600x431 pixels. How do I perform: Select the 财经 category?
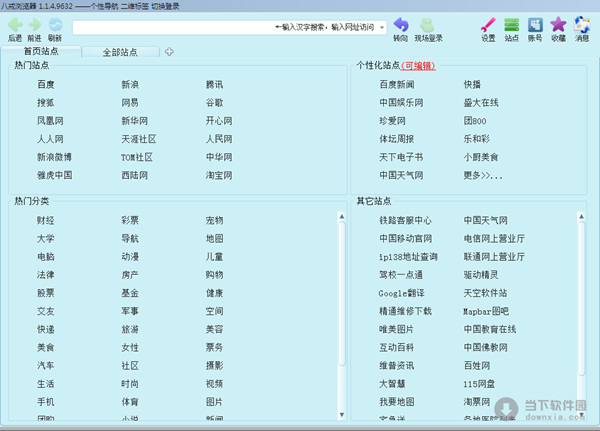pos(46,220)
